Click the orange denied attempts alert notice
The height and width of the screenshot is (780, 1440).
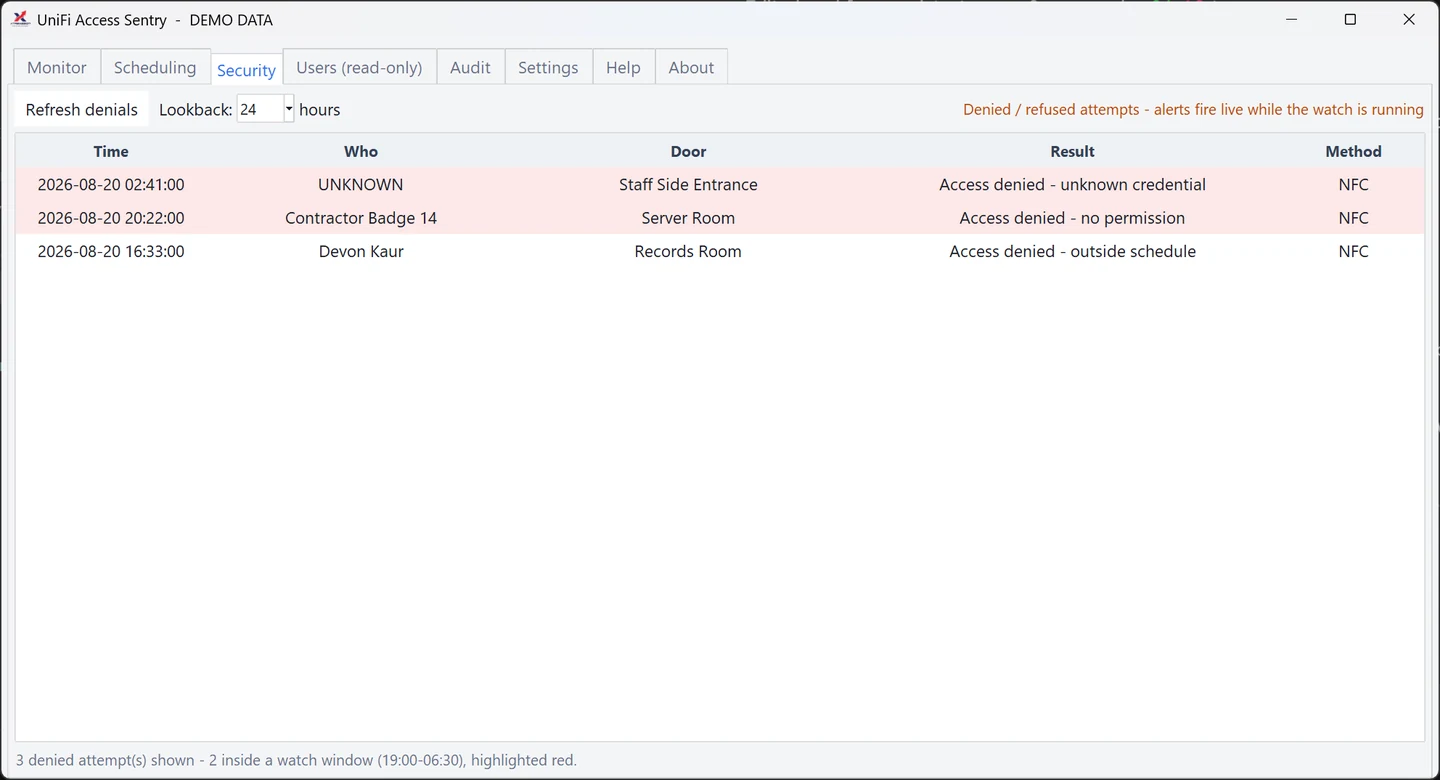click(x=1193, y=109)
